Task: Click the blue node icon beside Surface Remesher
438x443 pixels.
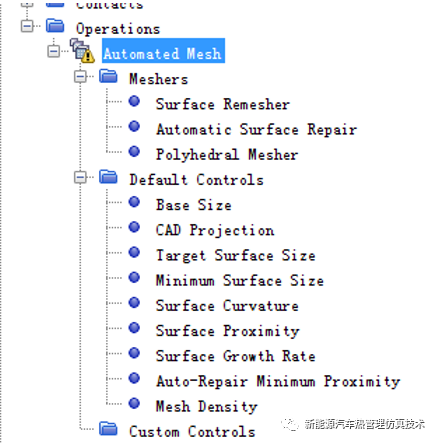Action: (134, 101)
